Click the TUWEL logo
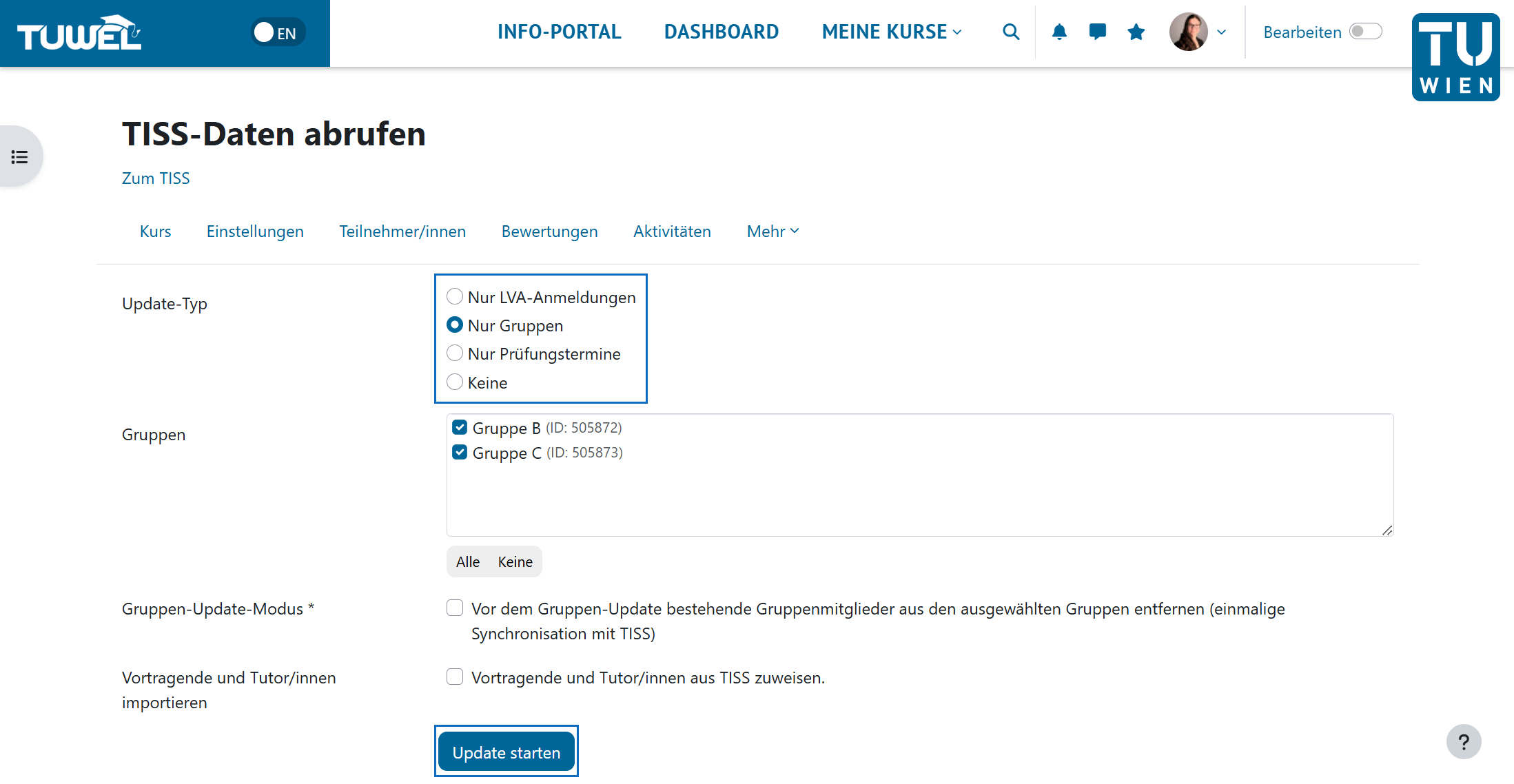Image resolution: width=1514 pixels, height=784 pixels. coord(78,31)
